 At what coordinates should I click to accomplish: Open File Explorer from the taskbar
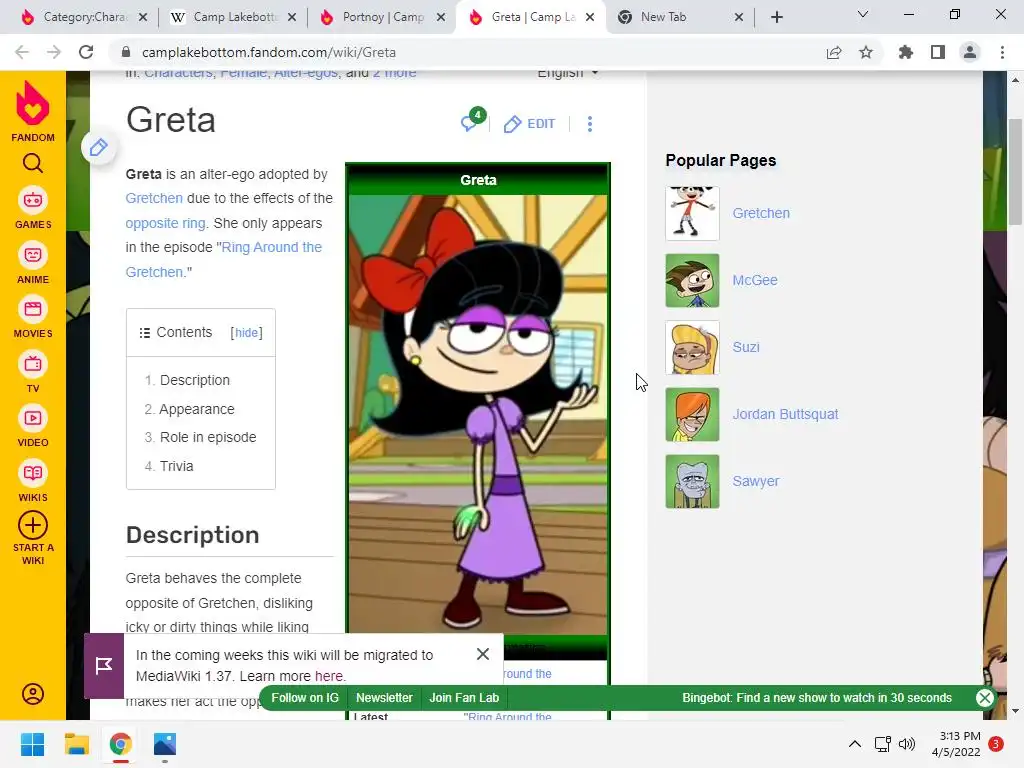76,744
